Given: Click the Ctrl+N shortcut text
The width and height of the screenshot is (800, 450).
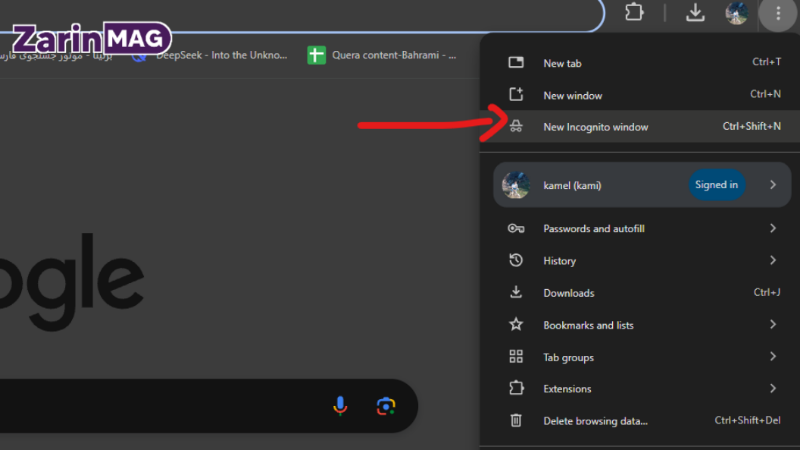Looking at the screenshot, I should (x=765, y=94).
